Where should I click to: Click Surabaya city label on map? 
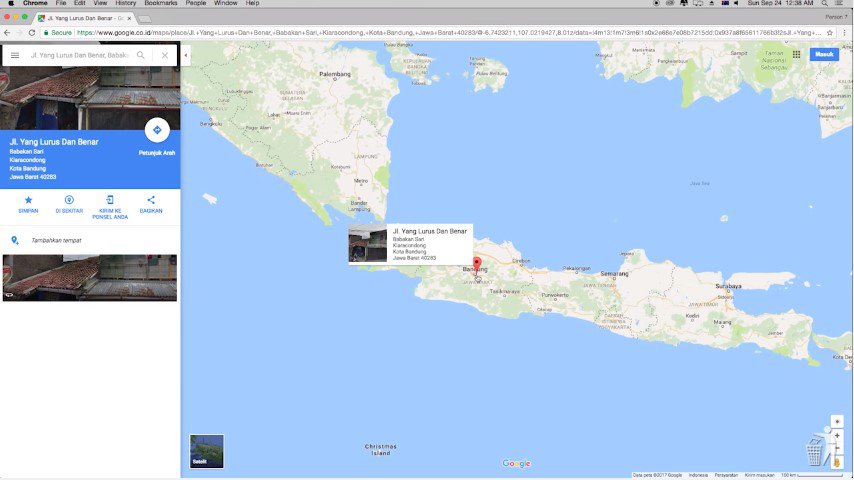coord(728,286)
